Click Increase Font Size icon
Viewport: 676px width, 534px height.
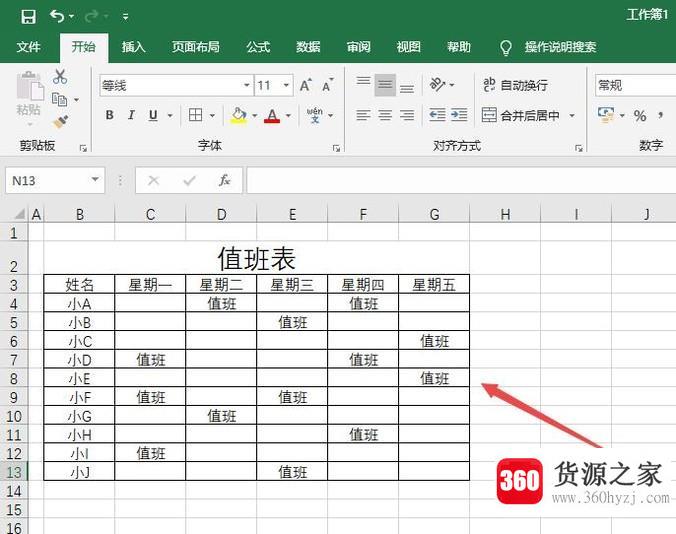tap(306, 85)
